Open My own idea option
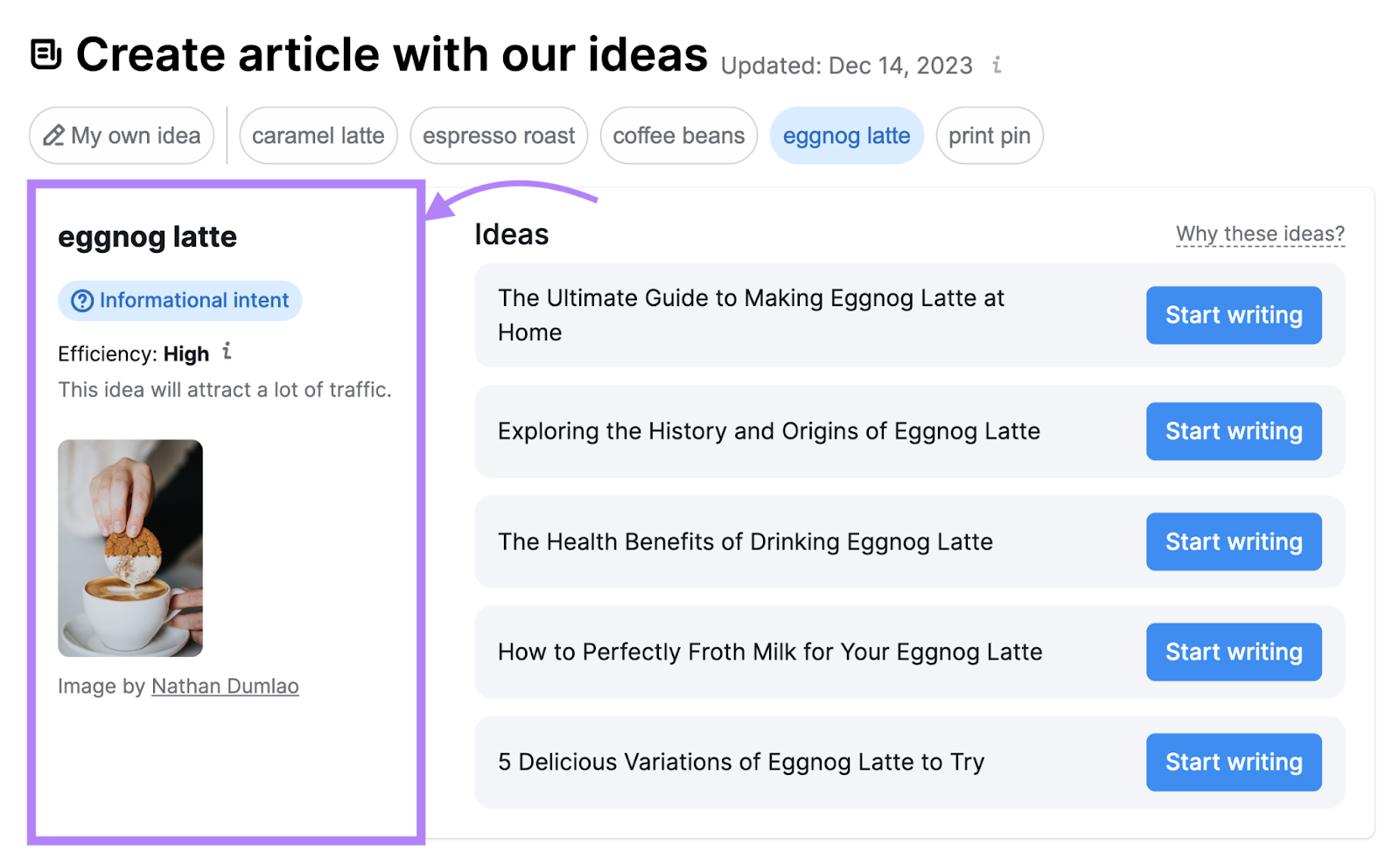 (121, 136)
